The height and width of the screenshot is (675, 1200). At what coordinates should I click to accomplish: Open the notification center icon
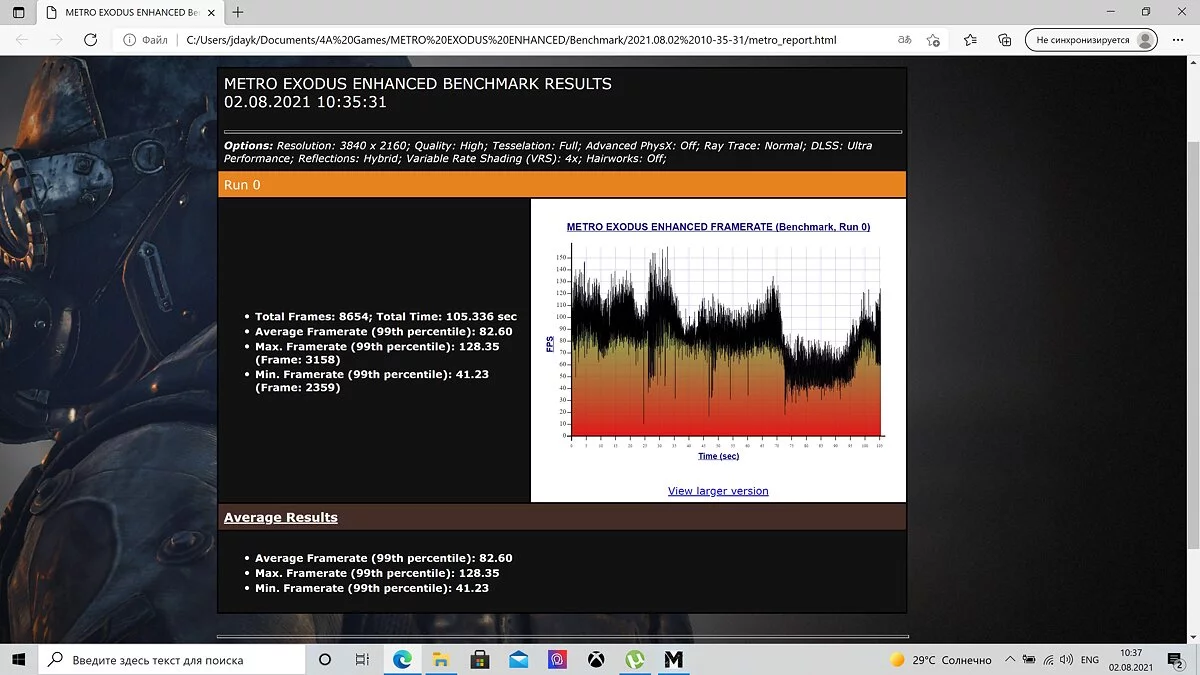(x=1174, y=660)
